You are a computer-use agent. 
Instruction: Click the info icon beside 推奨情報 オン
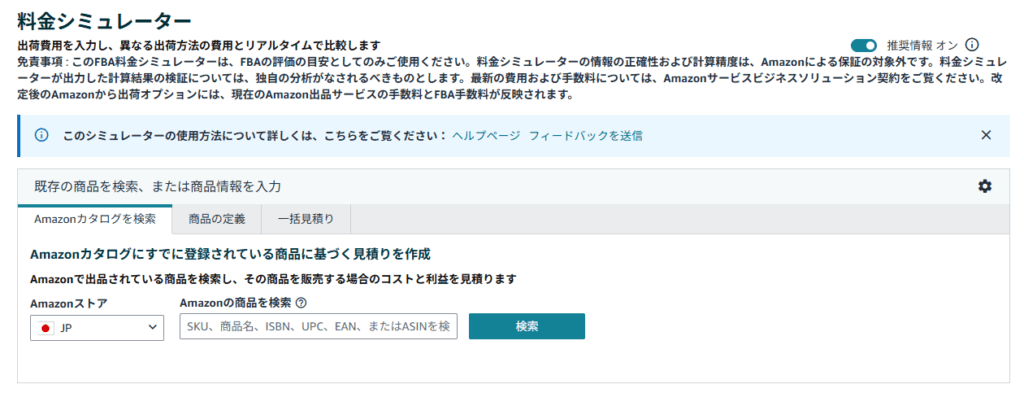(x=972, y=45)
